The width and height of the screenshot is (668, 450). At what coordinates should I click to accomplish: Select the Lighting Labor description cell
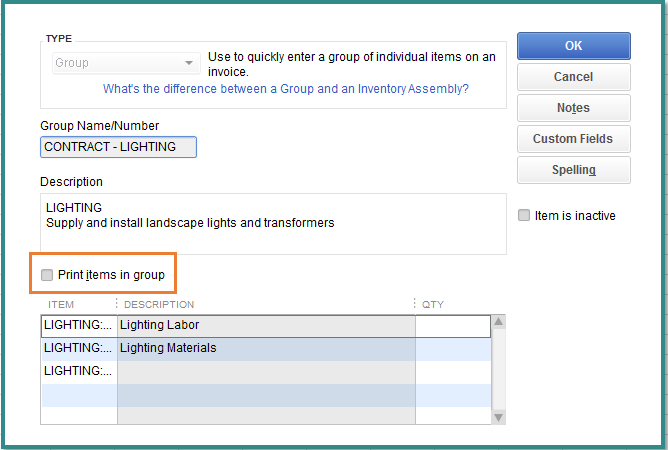click(265, 326)
